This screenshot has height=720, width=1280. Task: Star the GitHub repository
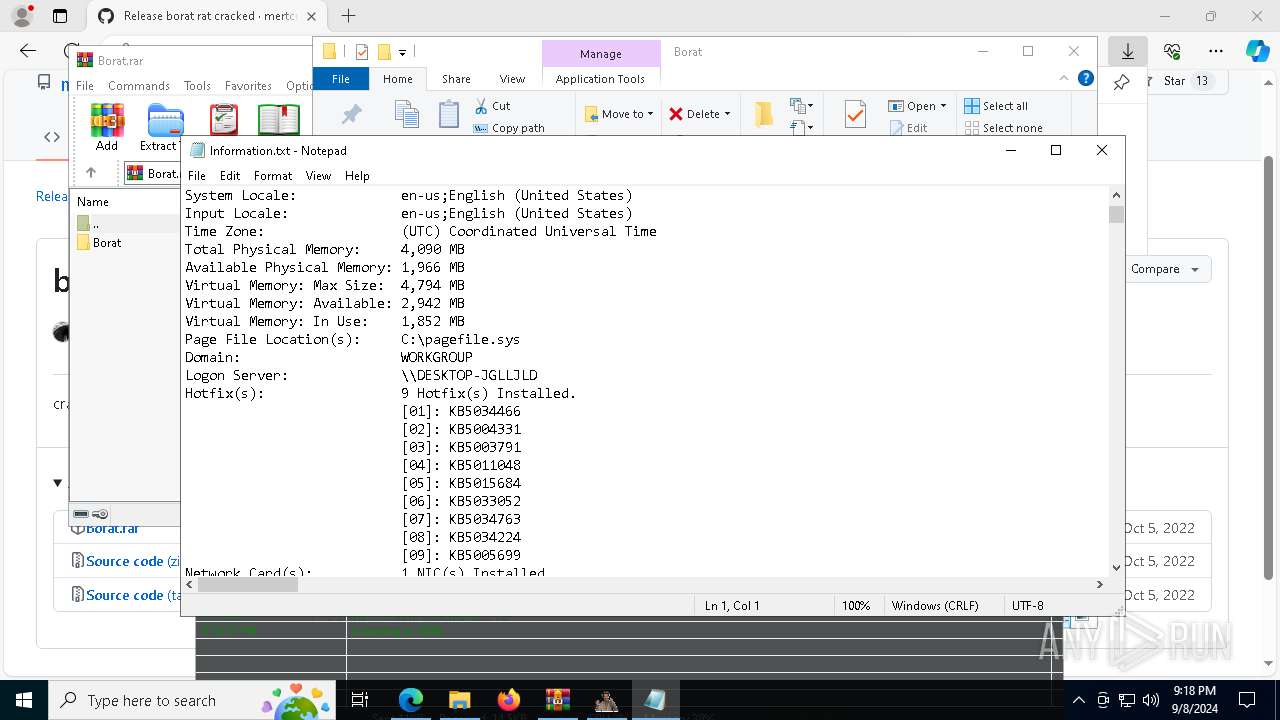coord(1175,81)
